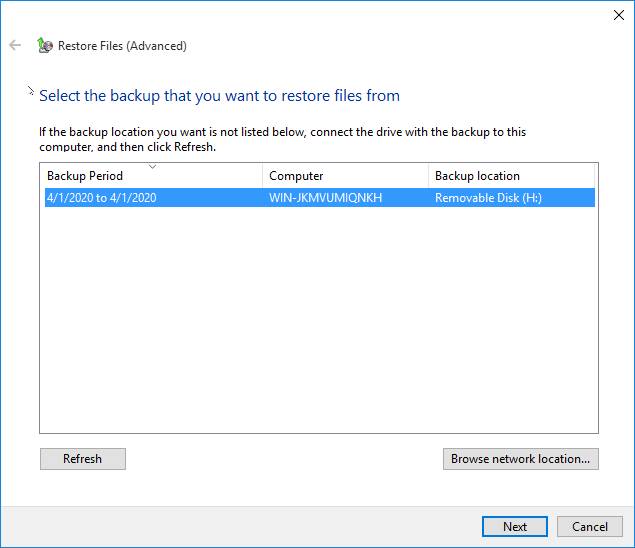Click the Computer column header
The width and height of the screenshot is (635, 548).
point(345,176)
